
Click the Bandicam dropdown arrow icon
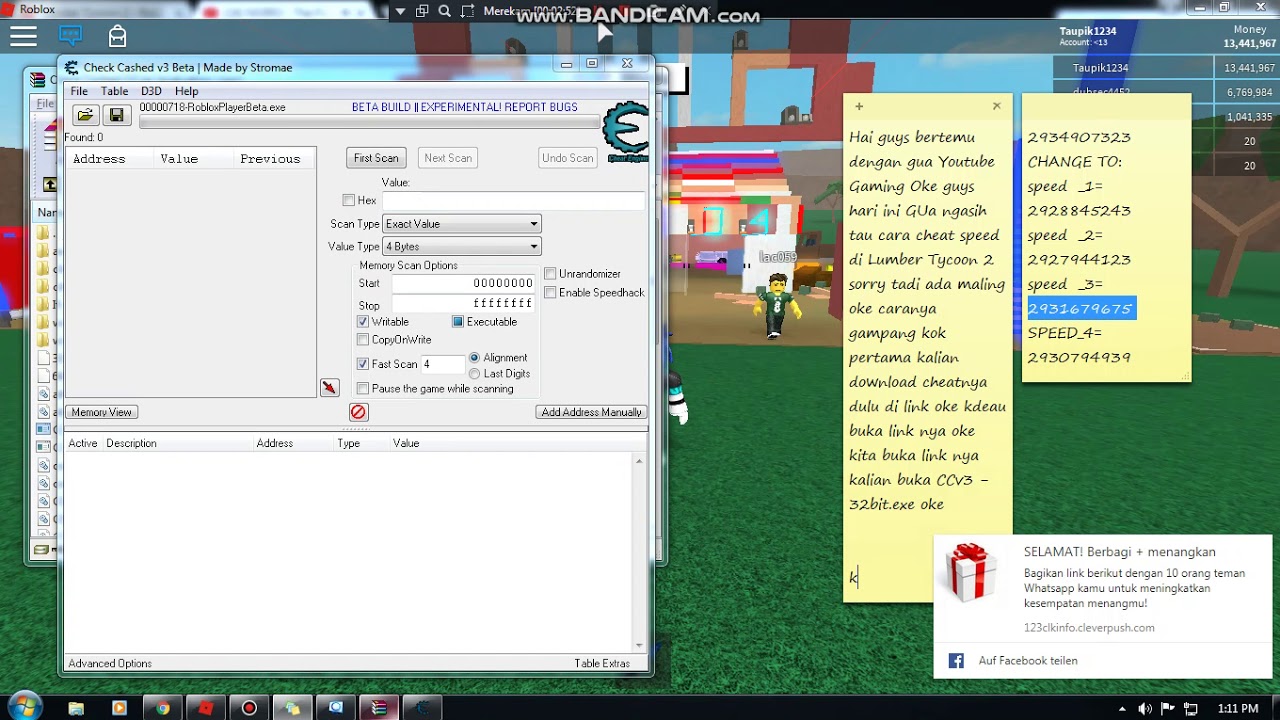pyautogui.click(x=400, y=12)
